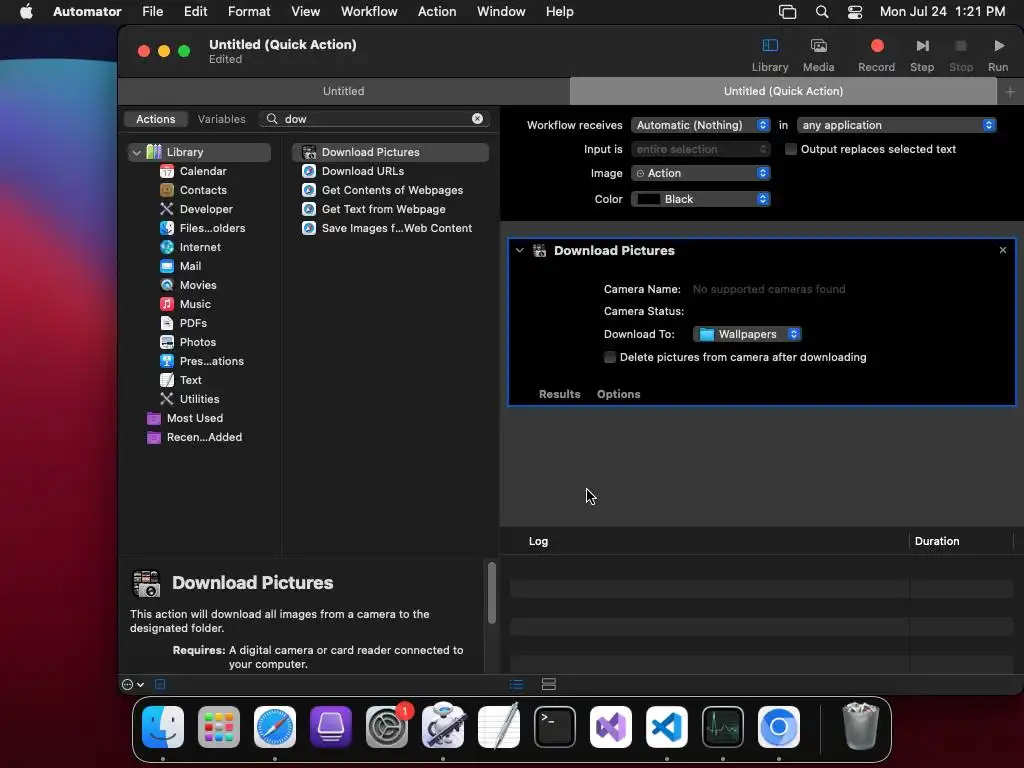Open the Color 'Black' dropdown
The image size is (1024, 768).
pos(700,199)
